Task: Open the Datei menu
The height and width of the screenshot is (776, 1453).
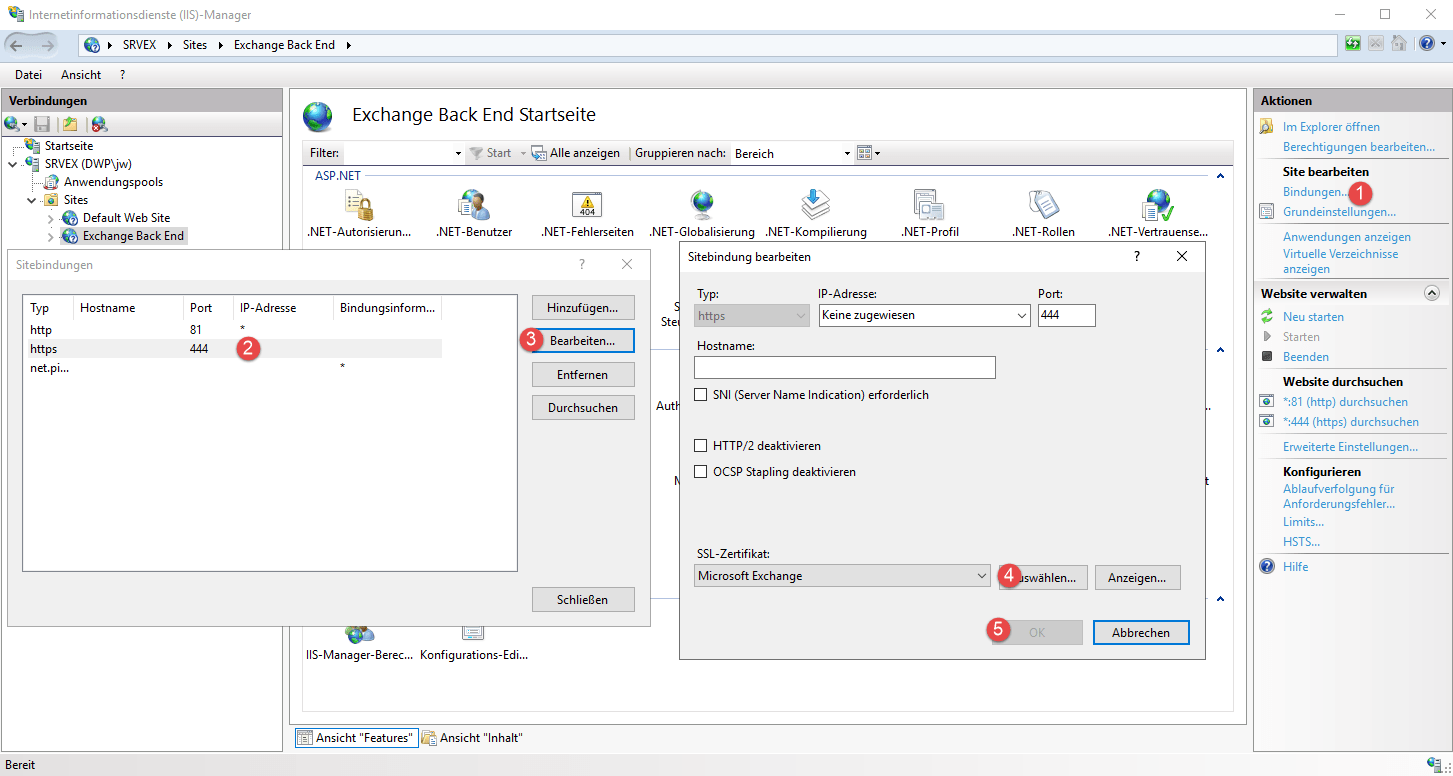Action: pyautogui.click(x=28, y=75)
